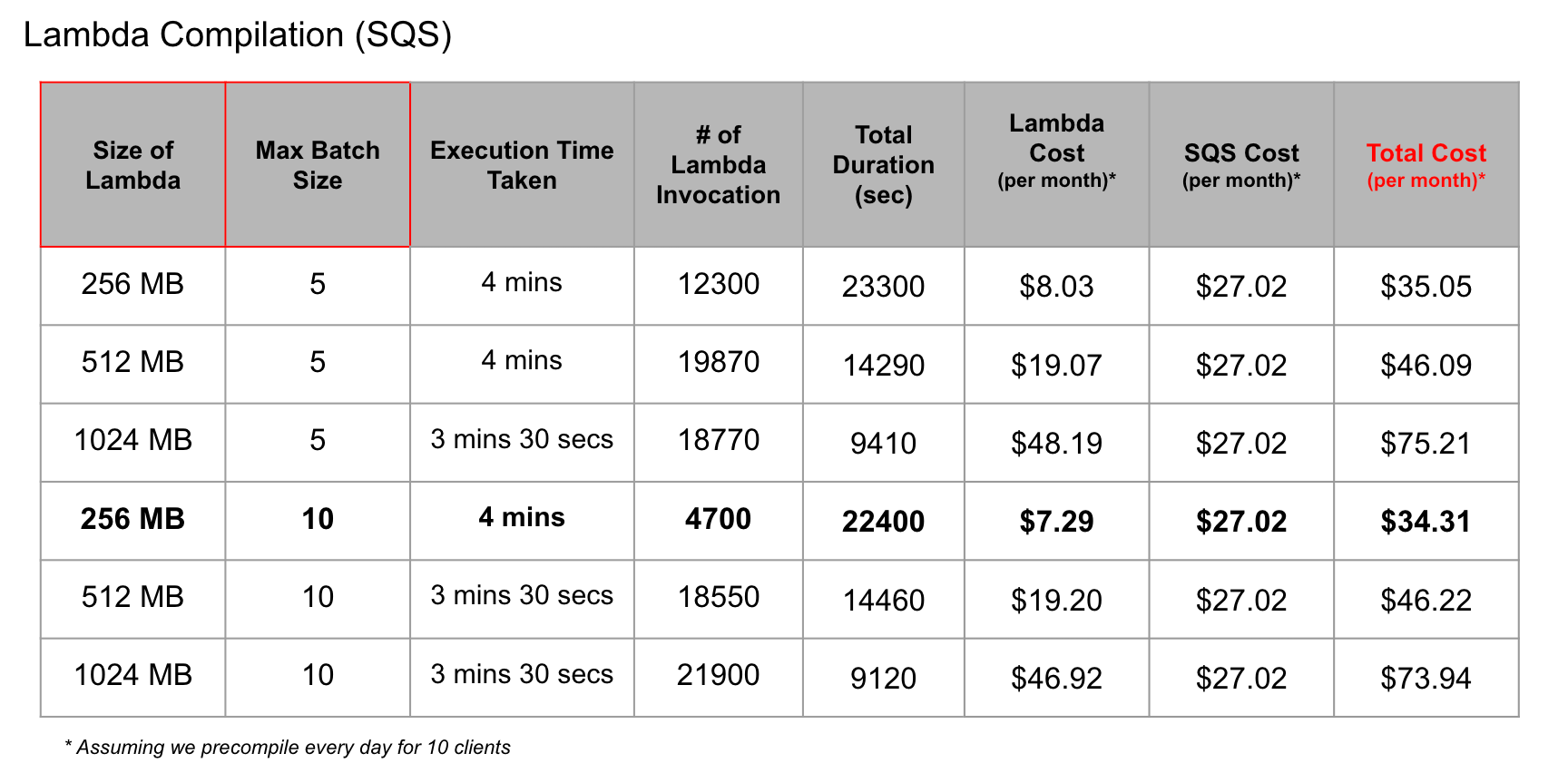This screenshot has height=773, width=1568.
Task: Click the 23300 total duration cell
Action: tap(883, 286)
